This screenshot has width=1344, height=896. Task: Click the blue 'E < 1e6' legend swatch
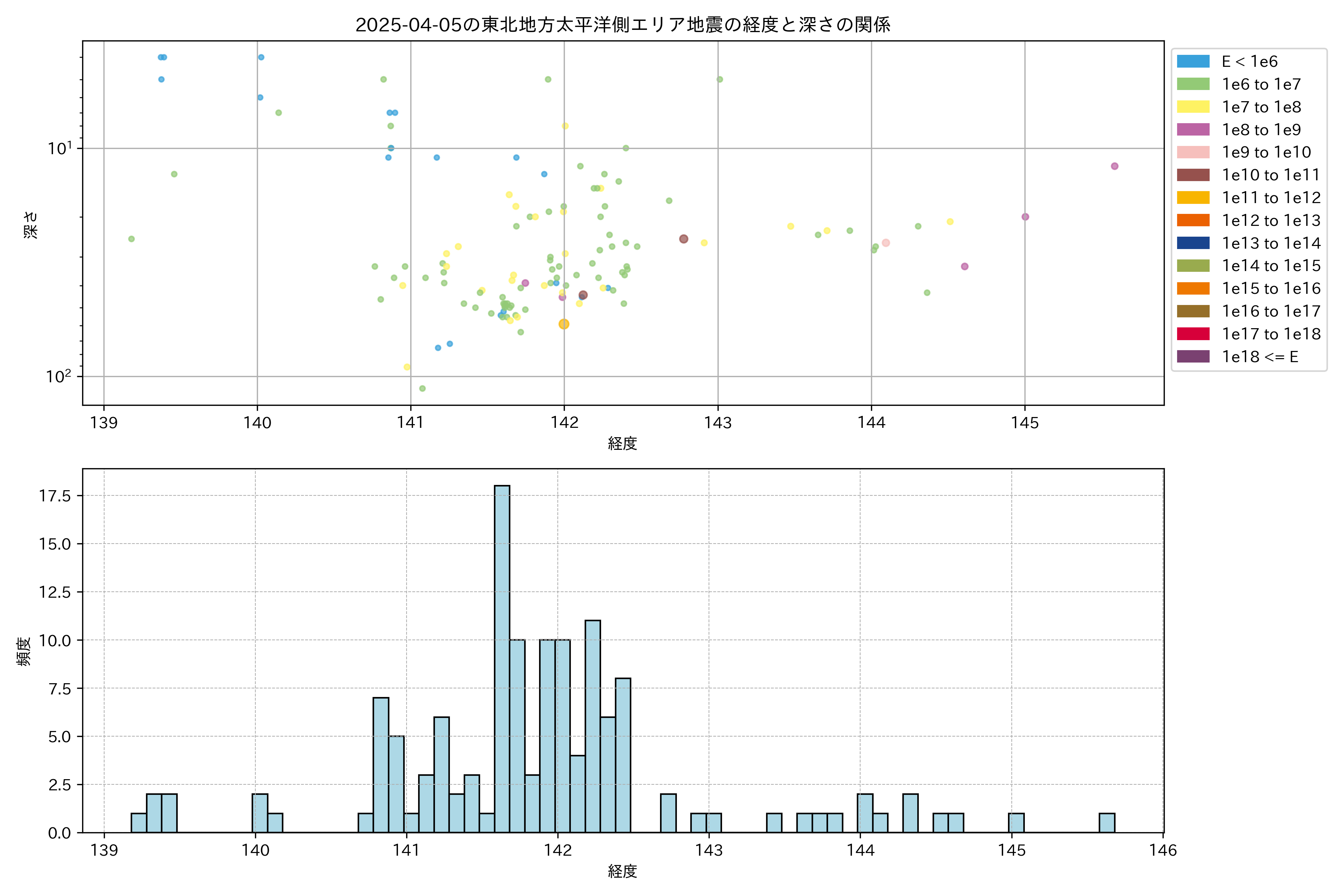(x=1192, y=62)
